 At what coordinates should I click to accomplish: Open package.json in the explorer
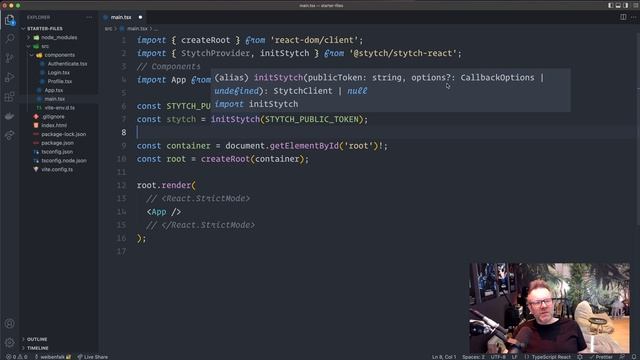(x=57, y=143)
